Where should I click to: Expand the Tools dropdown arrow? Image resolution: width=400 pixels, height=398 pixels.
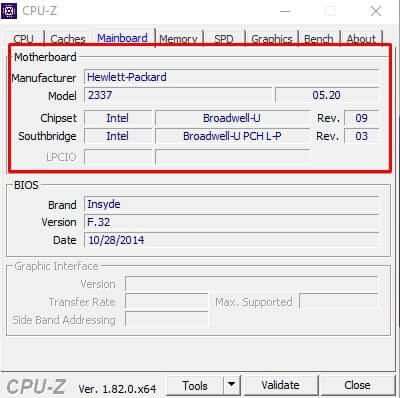[x=231, y=386]
